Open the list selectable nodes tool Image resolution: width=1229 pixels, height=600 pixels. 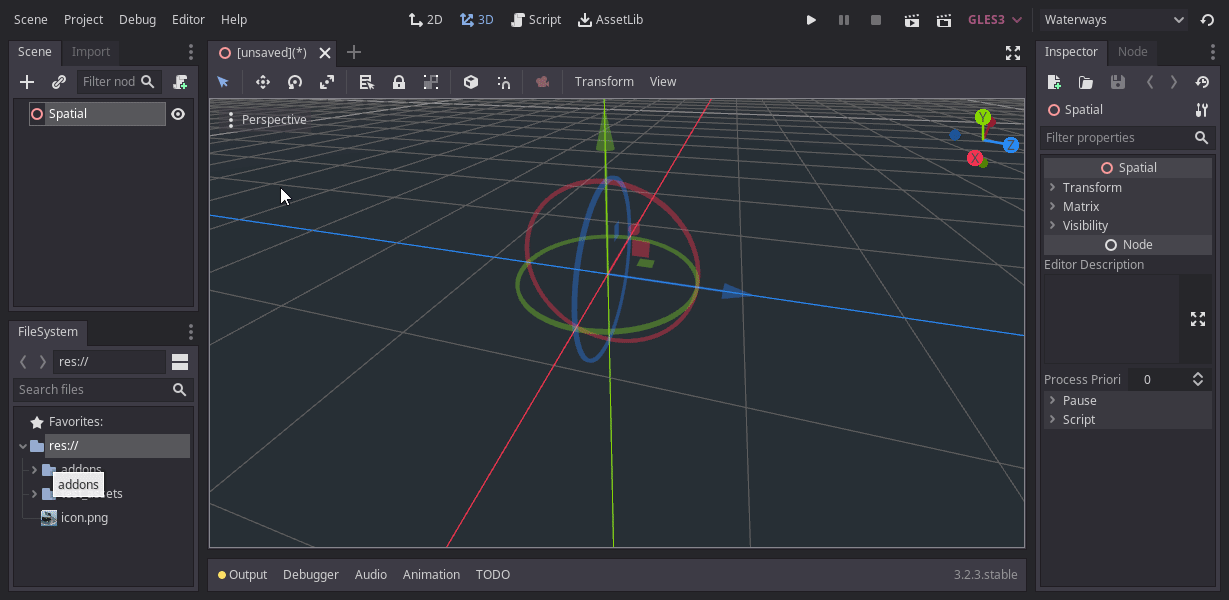click(x=367, y=82)
